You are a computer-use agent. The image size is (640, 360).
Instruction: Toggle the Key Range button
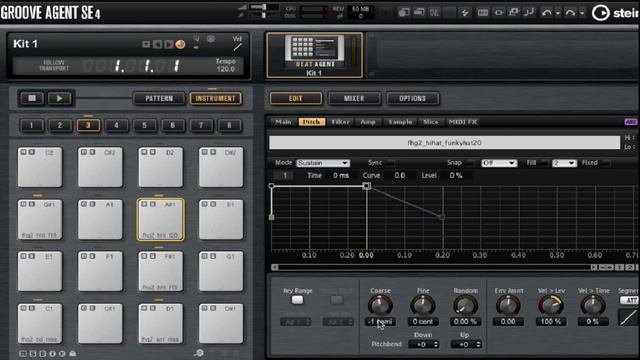[x=297, y=300]
